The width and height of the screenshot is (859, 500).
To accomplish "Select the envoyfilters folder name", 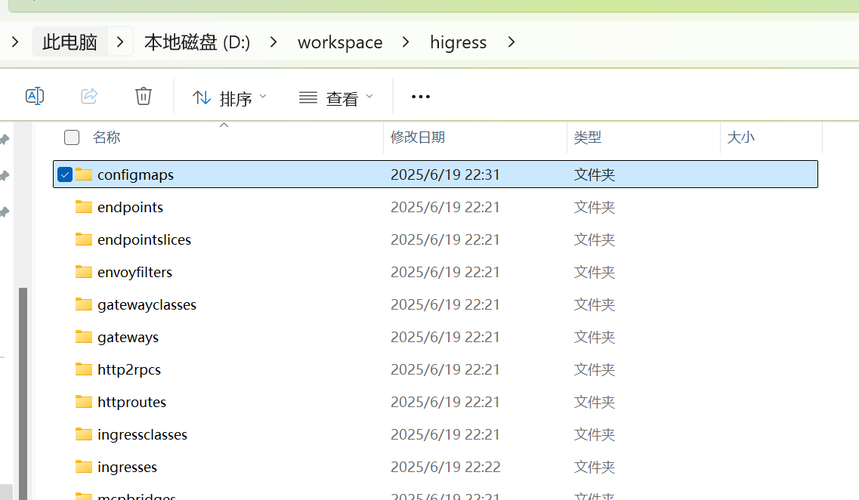I will tap(135, 272).
